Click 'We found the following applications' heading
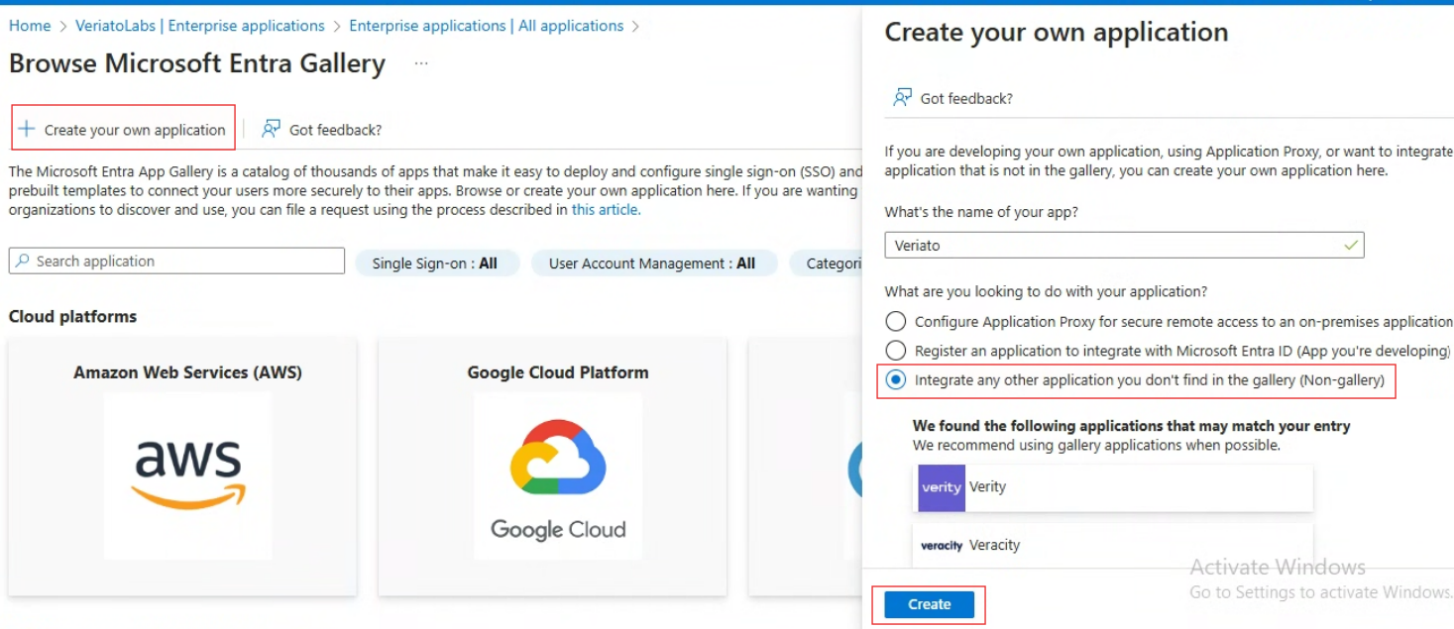The width and height of the screenshot is (1454, 629). [1131, 426]
